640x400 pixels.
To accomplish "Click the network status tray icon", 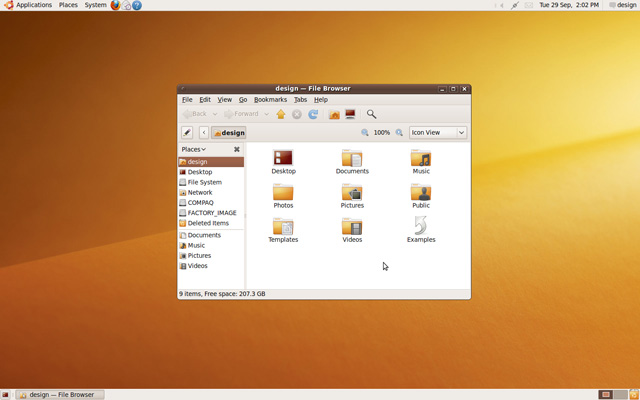I will click(x=515, y=5).
